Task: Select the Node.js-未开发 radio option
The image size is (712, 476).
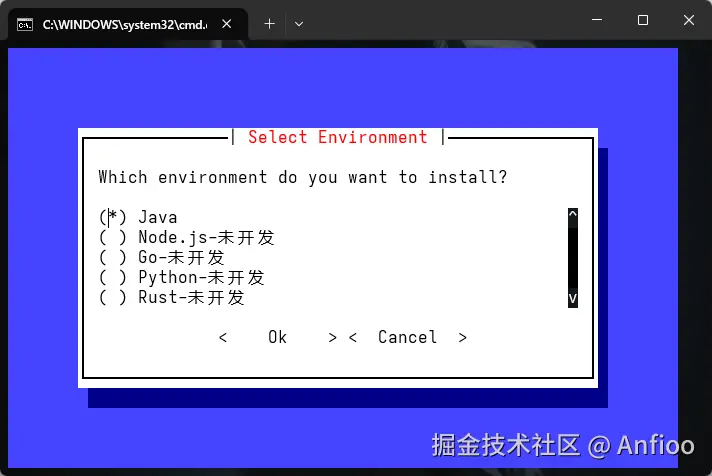Action: [x=187, y=237]
